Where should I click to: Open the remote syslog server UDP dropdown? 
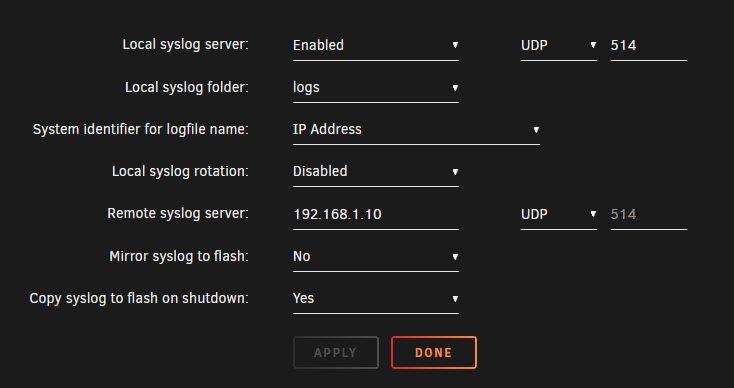[x=558, y=214]
